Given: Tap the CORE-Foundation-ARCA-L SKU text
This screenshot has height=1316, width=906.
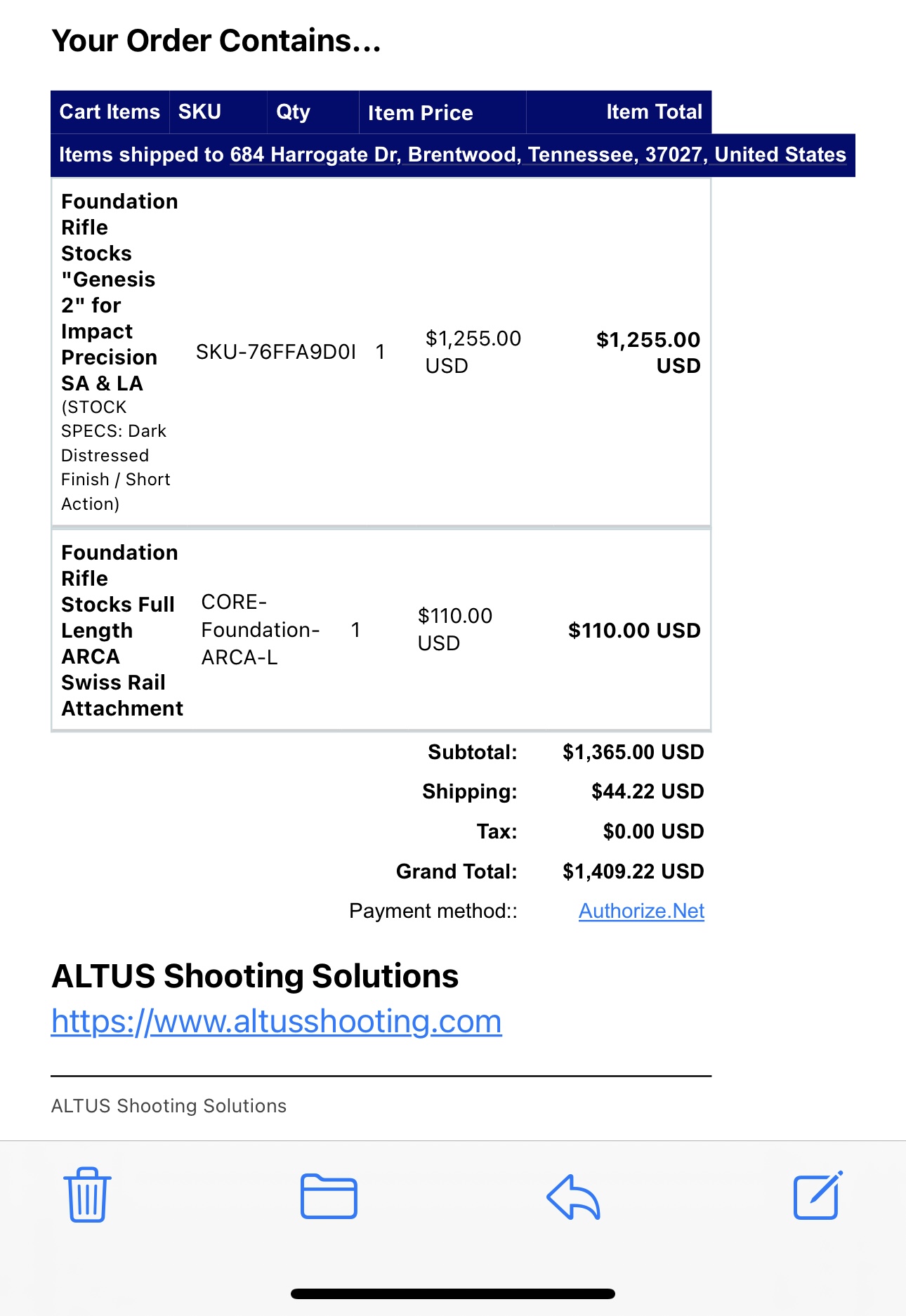Looking at the screenshot, I should click(x=260, y=630).
